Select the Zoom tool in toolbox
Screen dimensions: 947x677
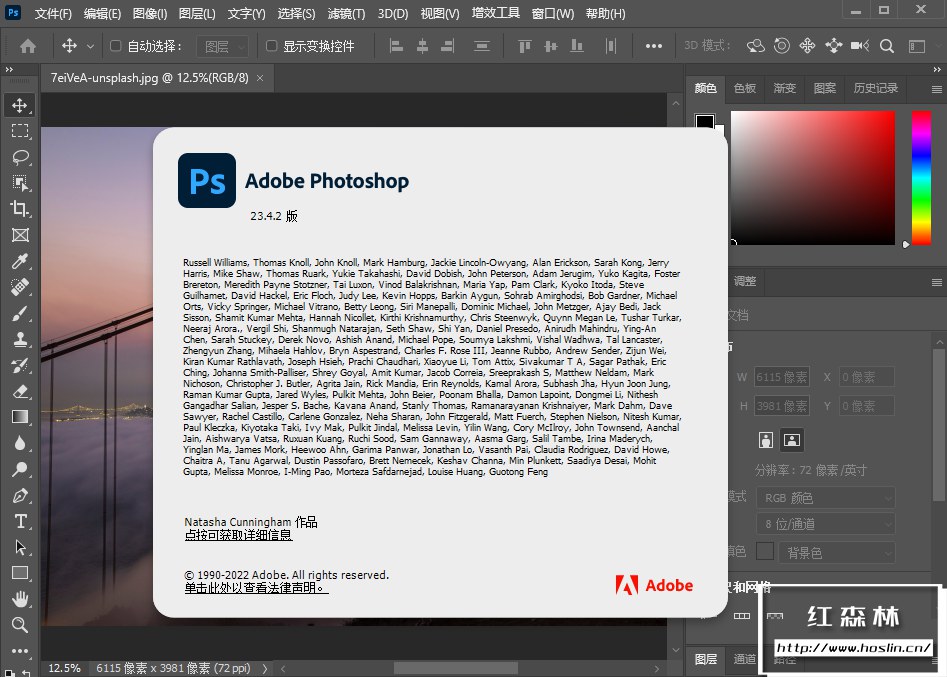click(x=20, y=625)
